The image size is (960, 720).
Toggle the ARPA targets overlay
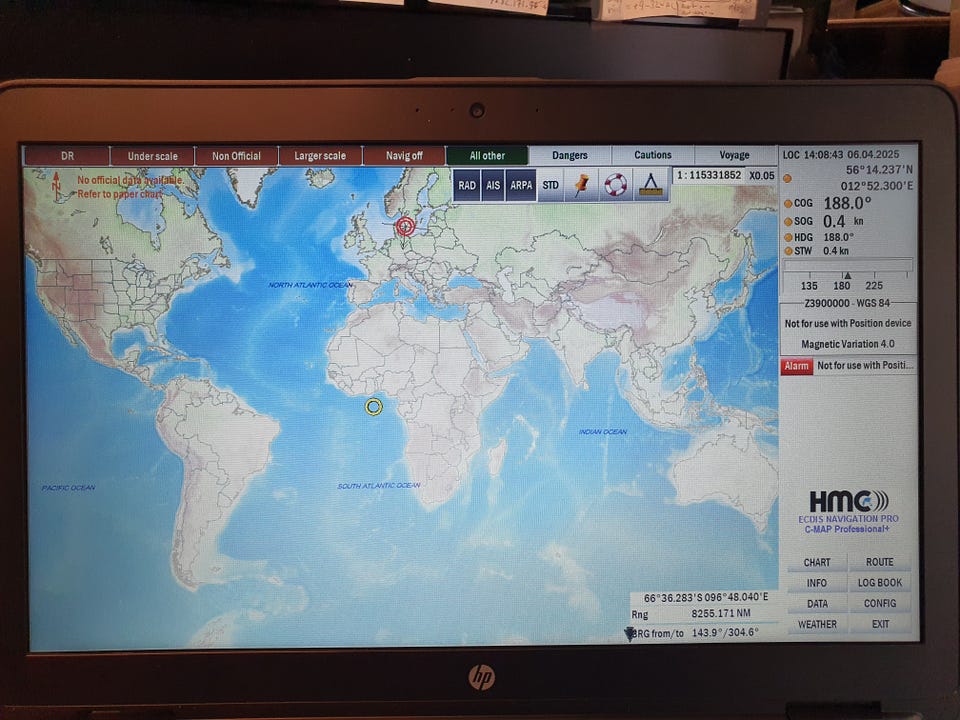[x=521, y=185]
